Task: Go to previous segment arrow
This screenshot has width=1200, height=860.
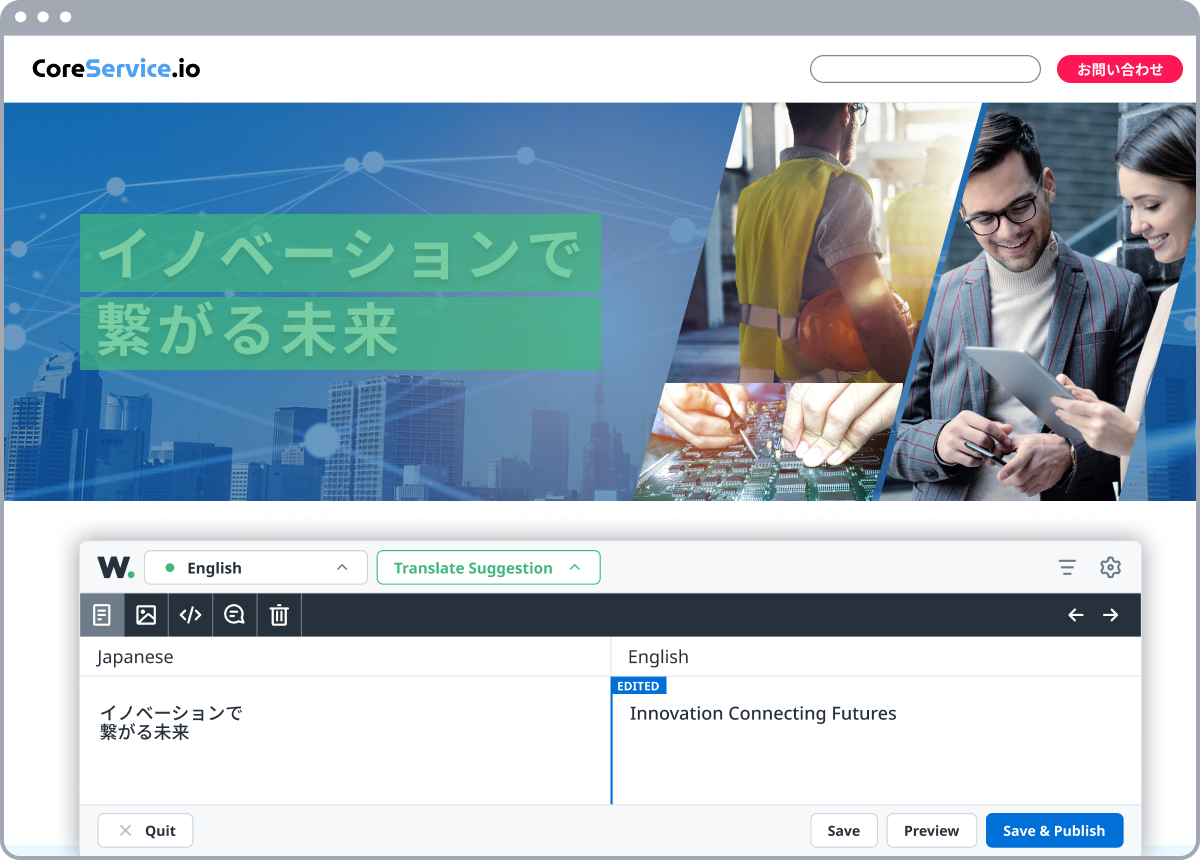Action: click(x=1075, y=615)
